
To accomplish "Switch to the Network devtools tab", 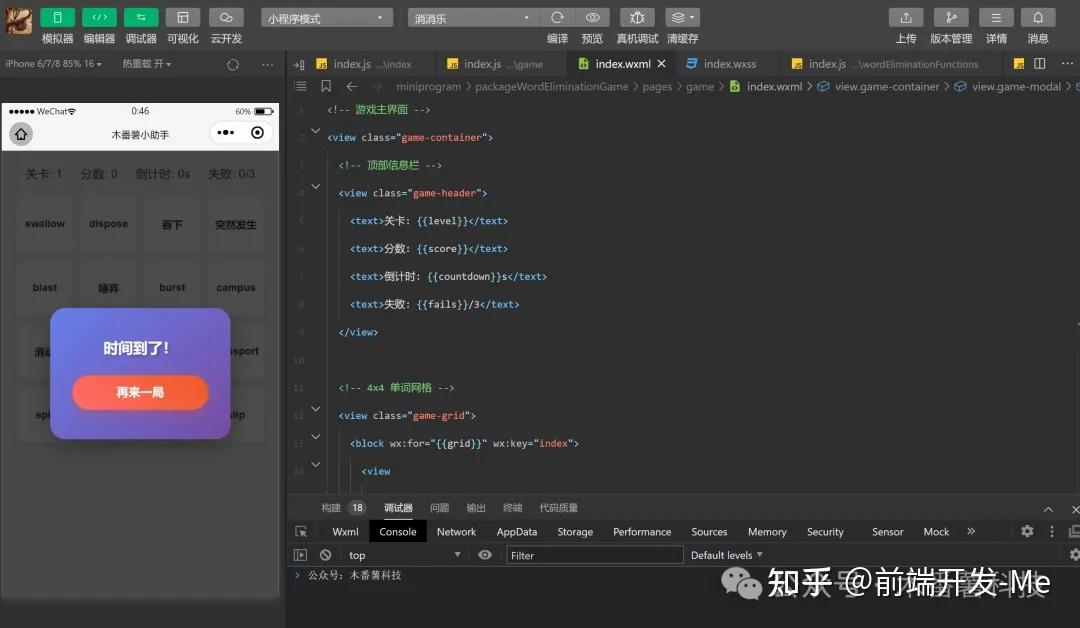I will pyautogui.click(x=456, y=532).
